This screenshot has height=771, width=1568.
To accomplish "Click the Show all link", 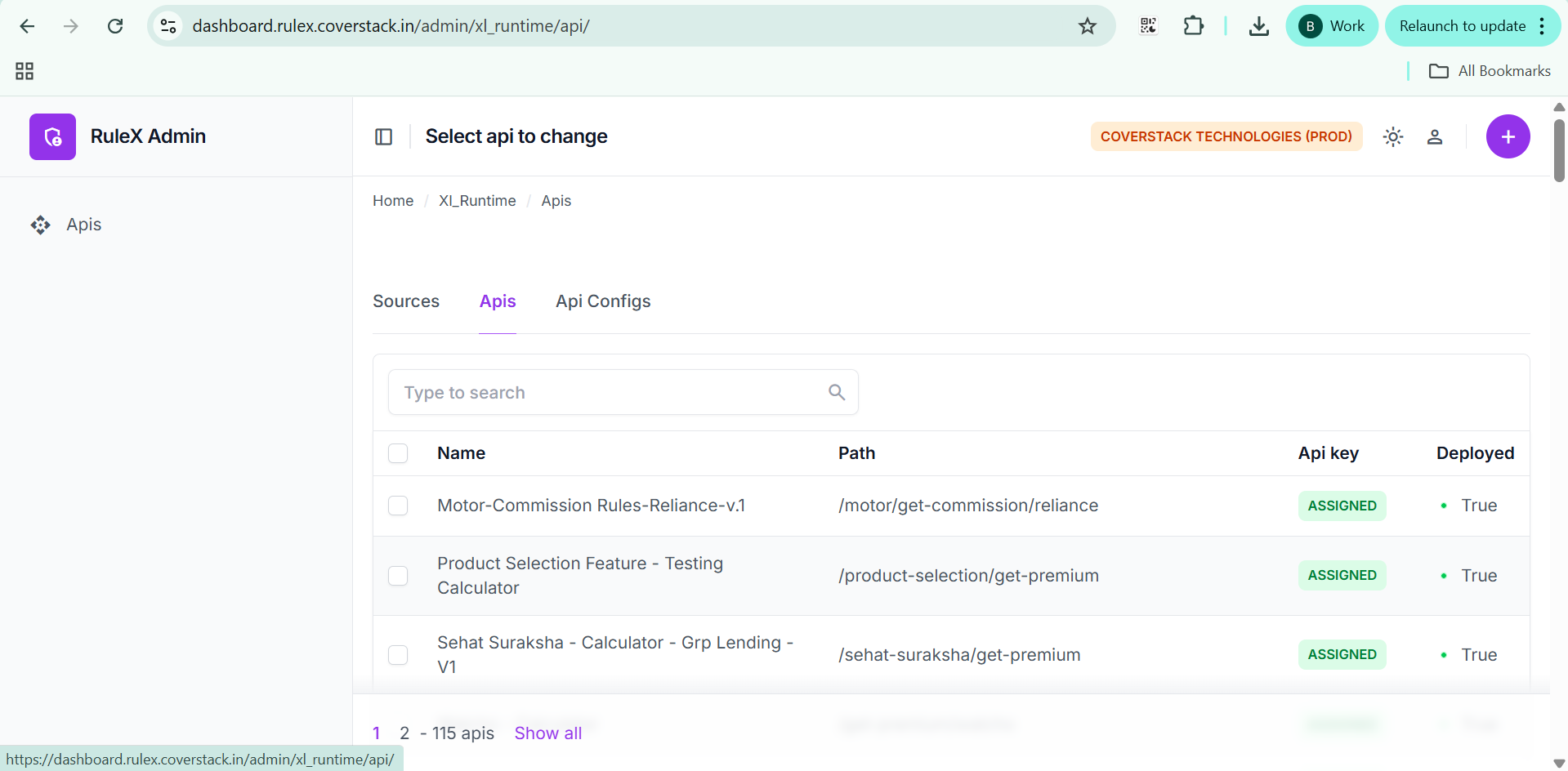I will tap(547, 733).
